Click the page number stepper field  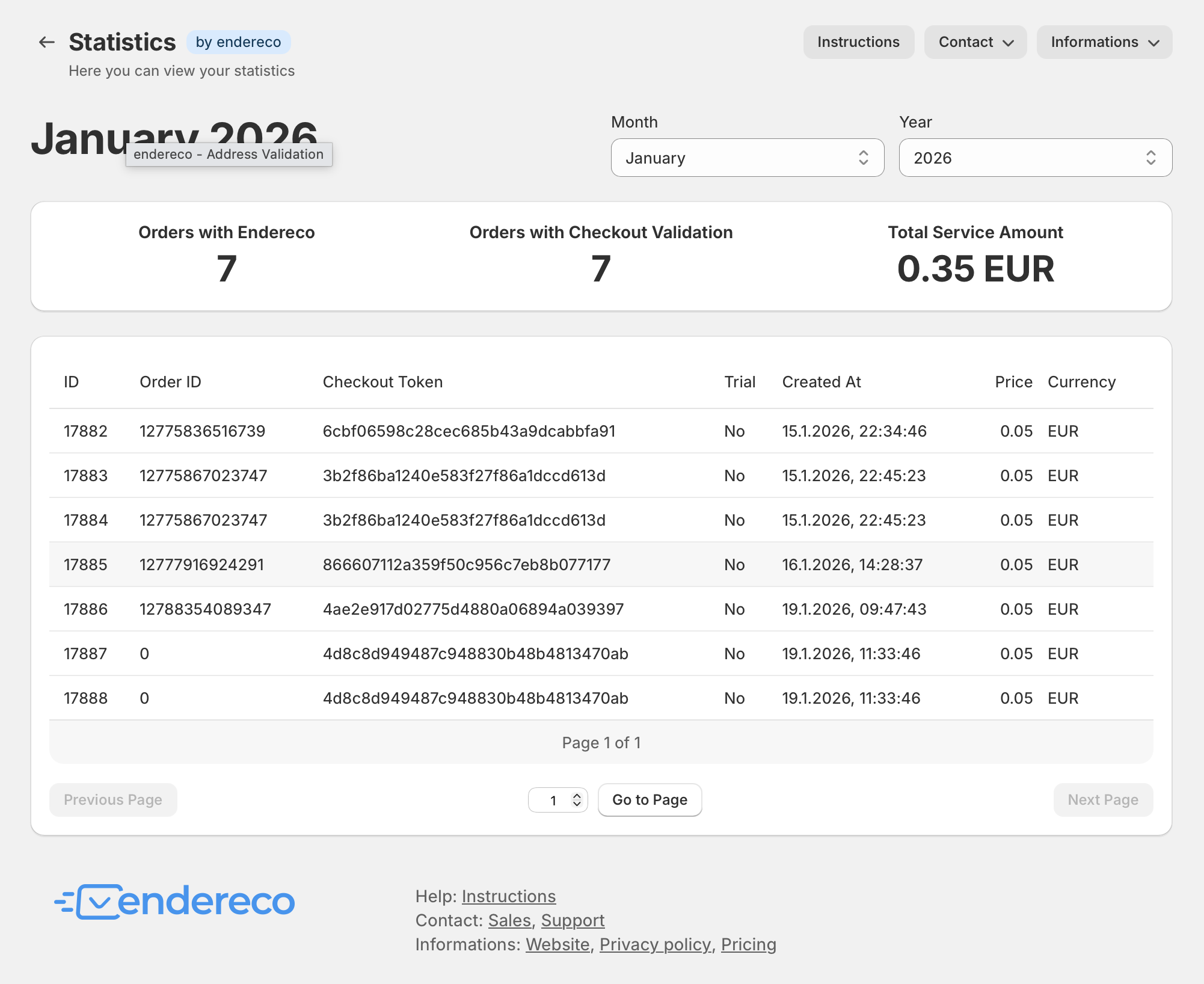pyautogui.click(x=557, y=800)
